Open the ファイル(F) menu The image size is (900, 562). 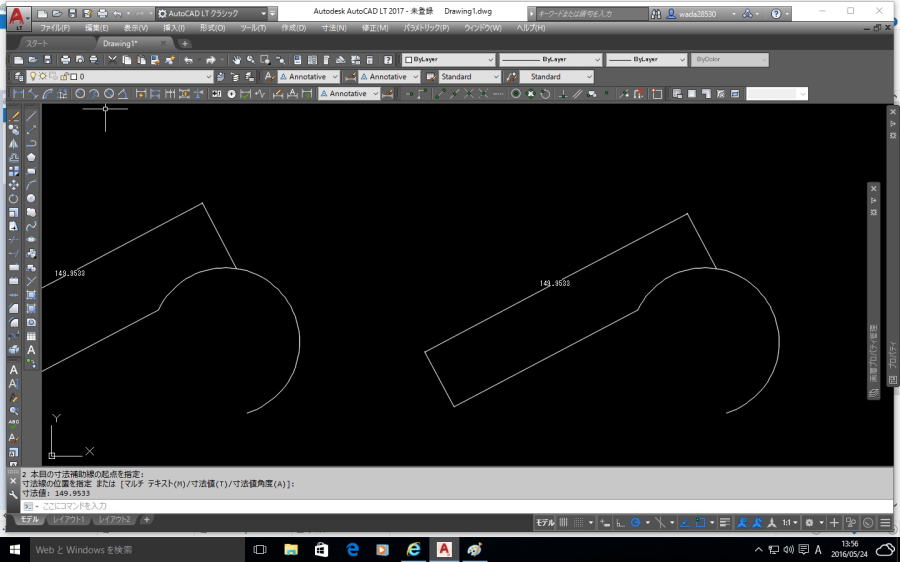pyautogui.click(x=55, y=28)
